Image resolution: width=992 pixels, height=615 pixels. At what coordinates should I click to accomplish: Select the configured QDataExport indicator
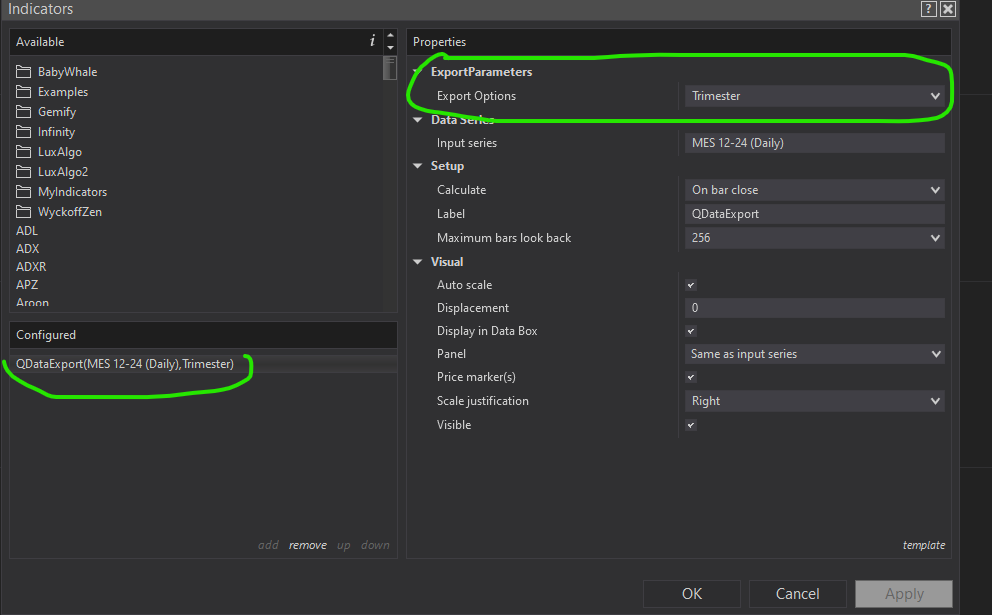point(125,364)
